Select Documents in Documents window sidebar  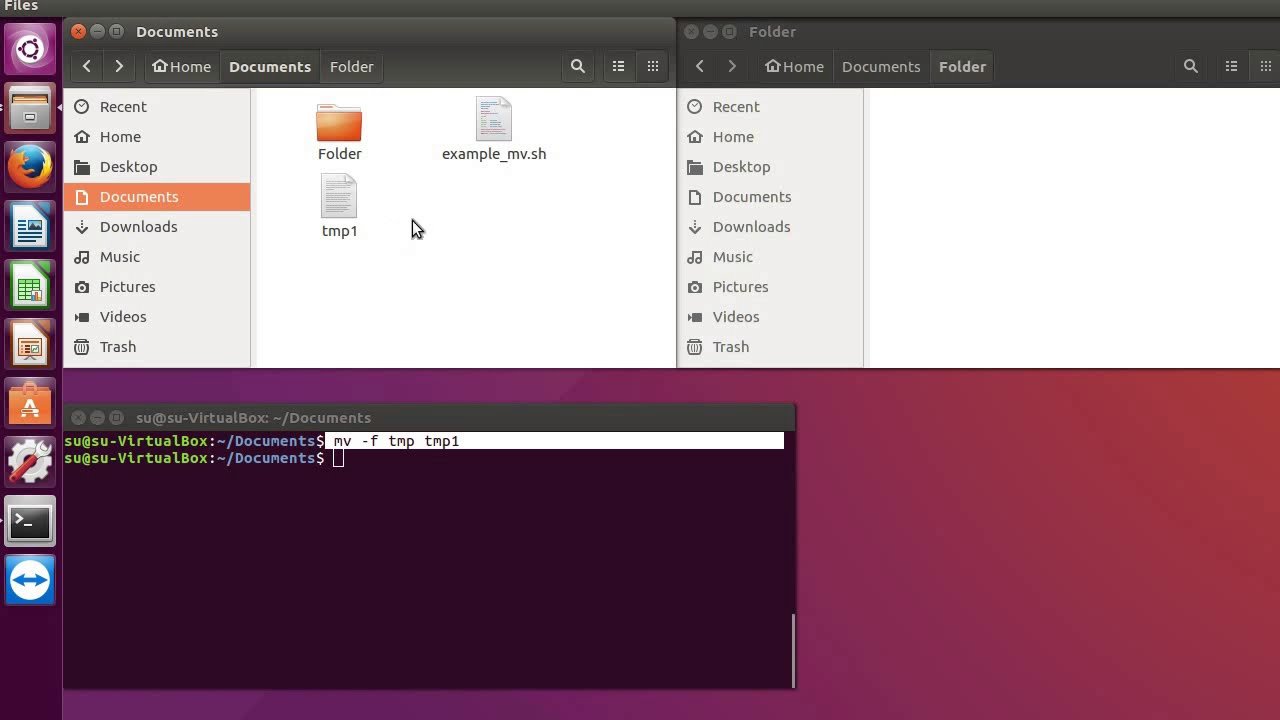[157, 196]
